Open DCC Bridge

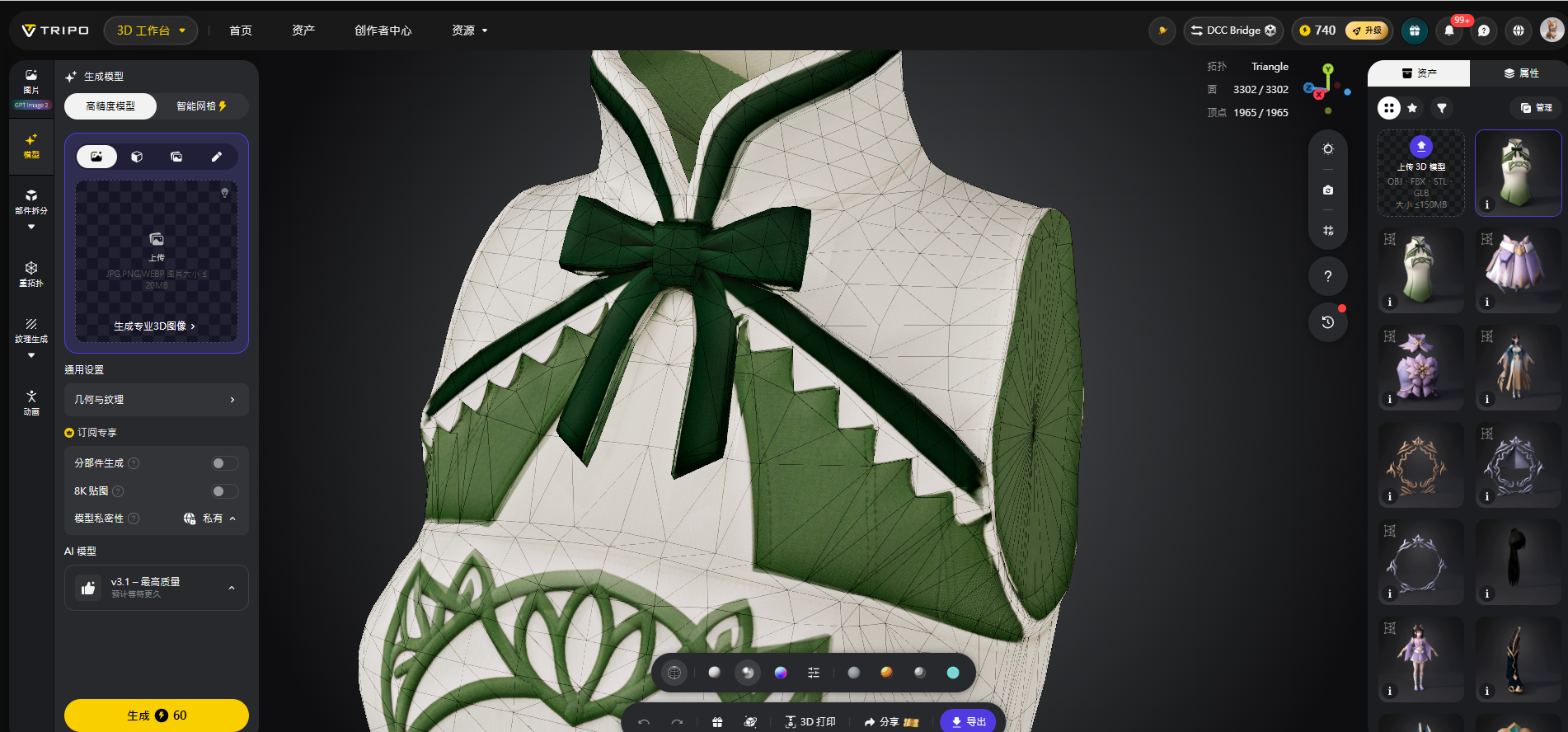point(1233,30)
